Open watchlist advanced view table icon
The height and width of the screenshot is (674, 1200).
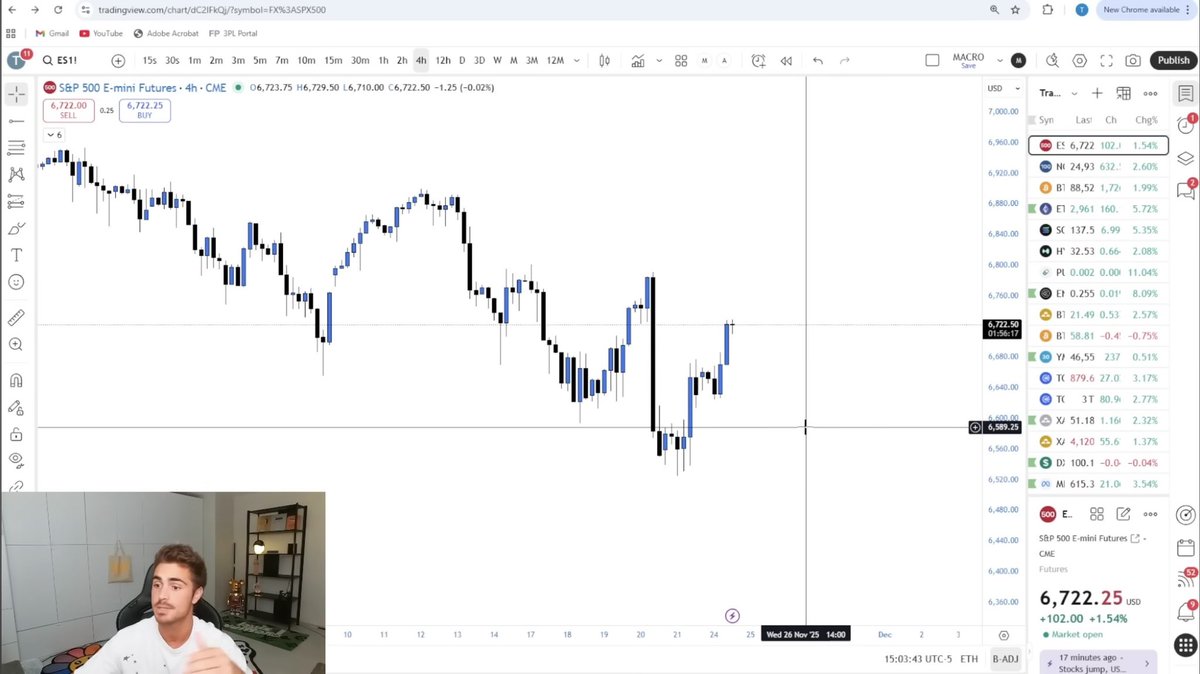[x=1123, y=93]
